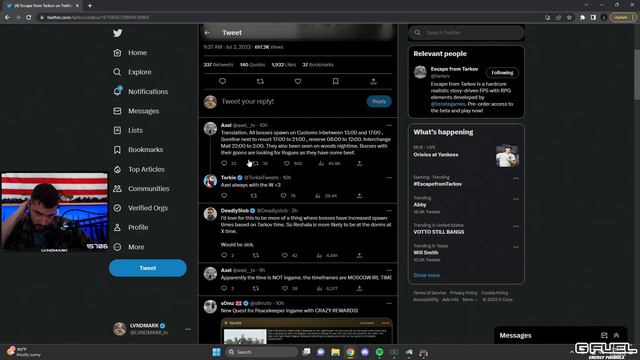Open Lists in the sidebar
This screenshot has width=640, height=360.
point(128,130)
